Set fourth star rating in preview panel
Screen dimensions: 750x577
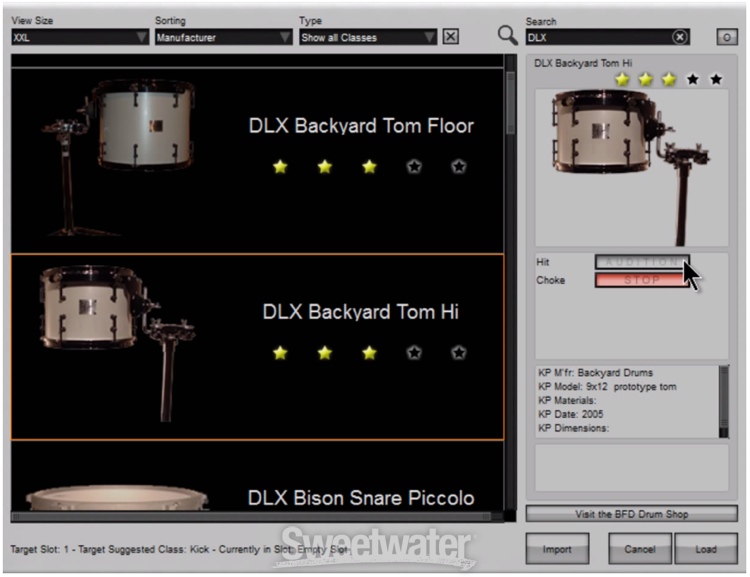[693, 79]
